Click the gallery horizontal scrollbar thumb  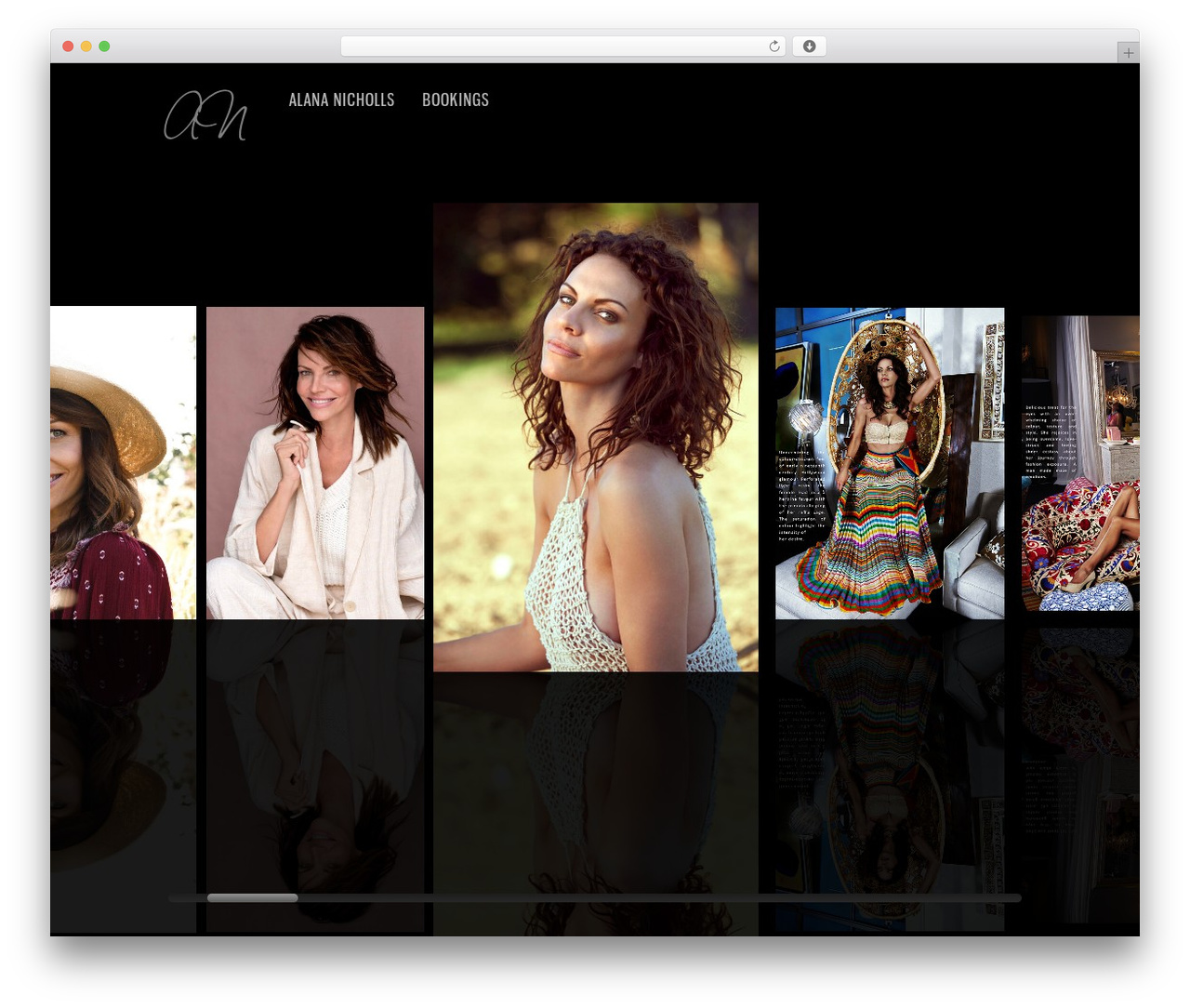coord(252,898)
